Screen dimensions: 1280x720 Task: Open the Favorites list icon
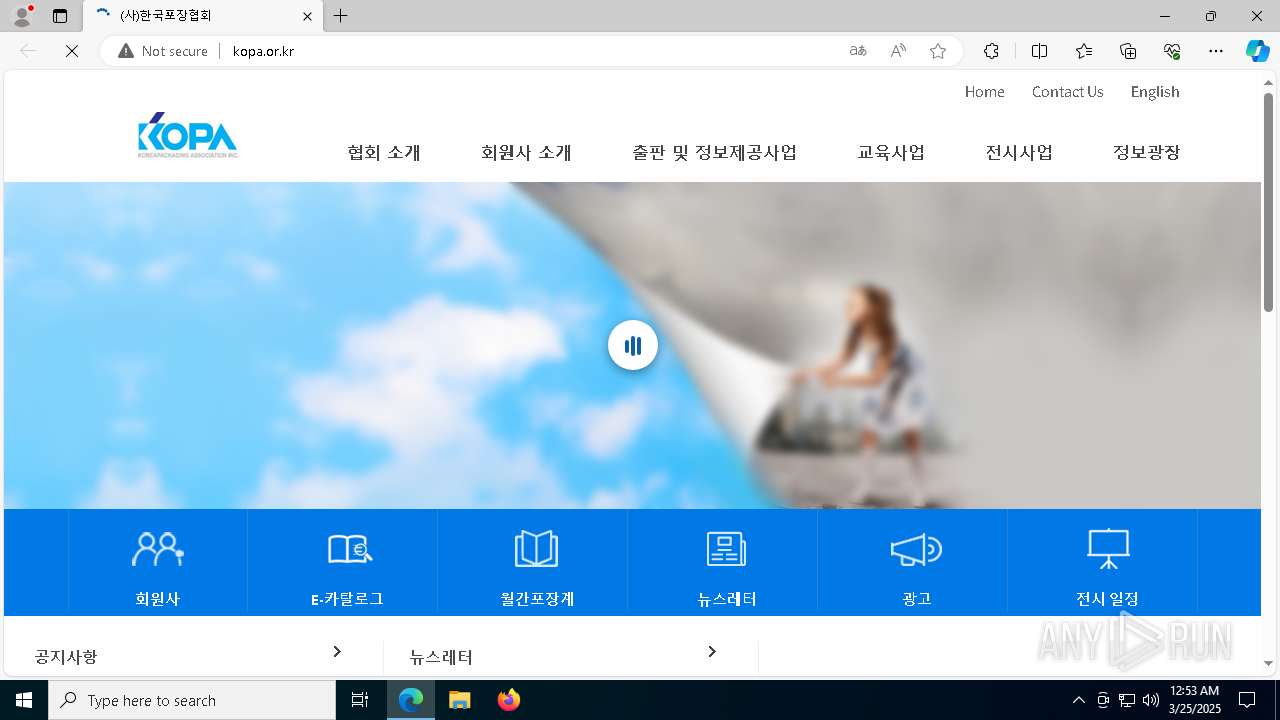click(x=1084, y=51)
